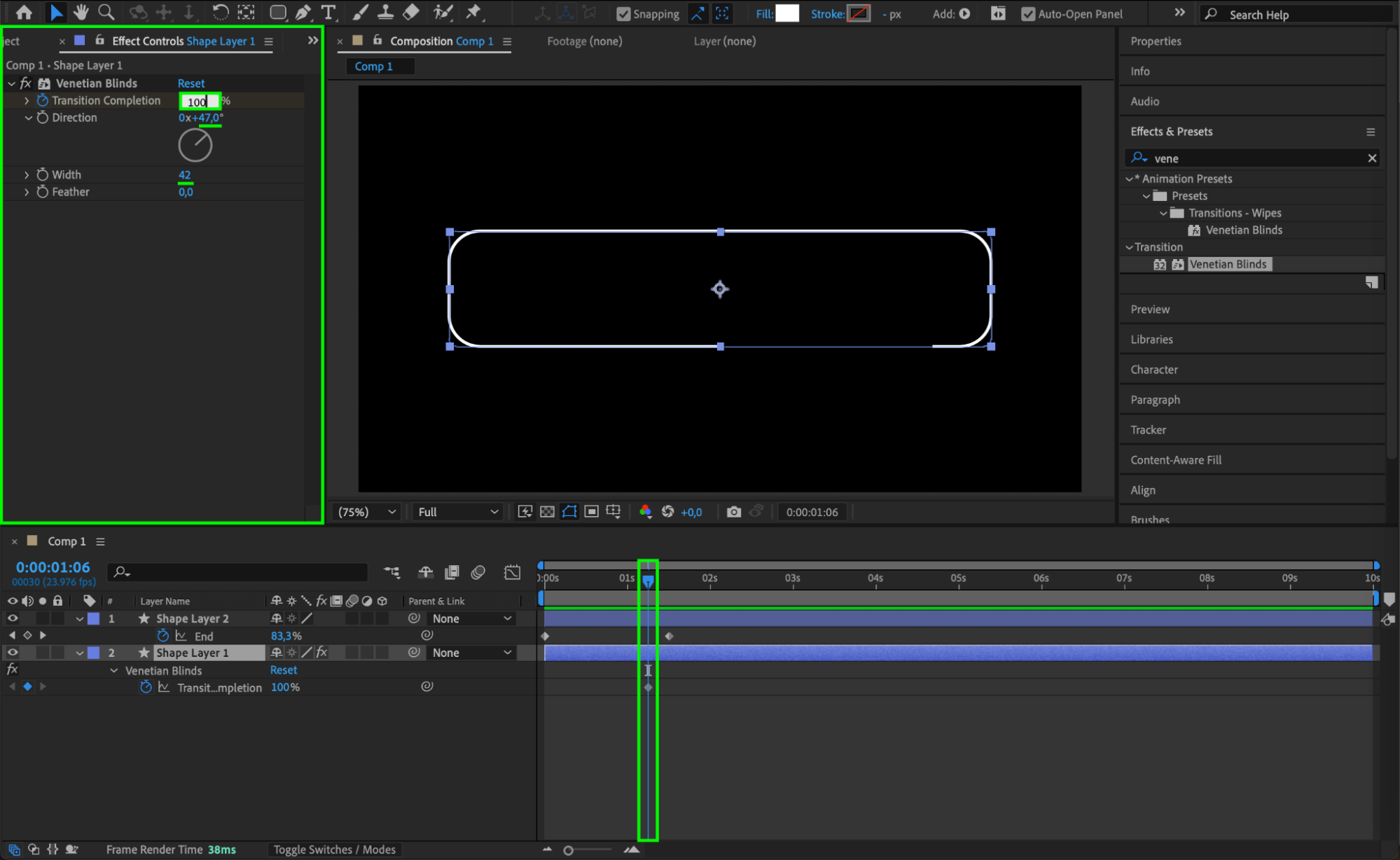This screenshot has width=1400, height=860.
Task: Open the Character panel tab
Action: (x=1153, y=369)
